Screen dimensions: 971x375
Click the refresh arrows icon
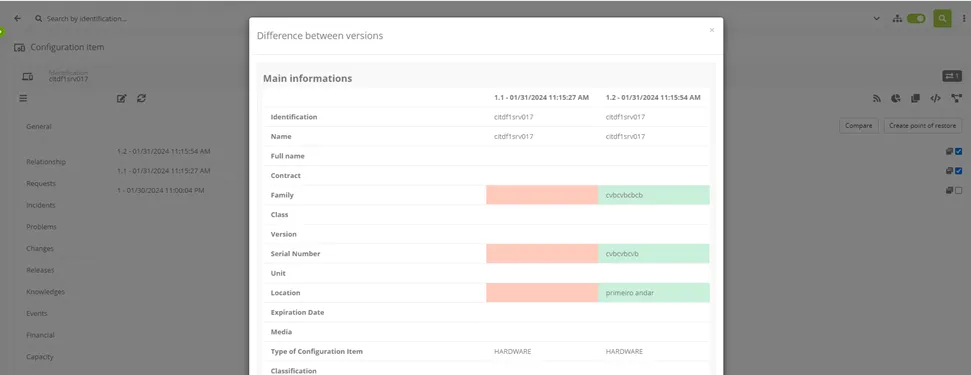point(141,98)
